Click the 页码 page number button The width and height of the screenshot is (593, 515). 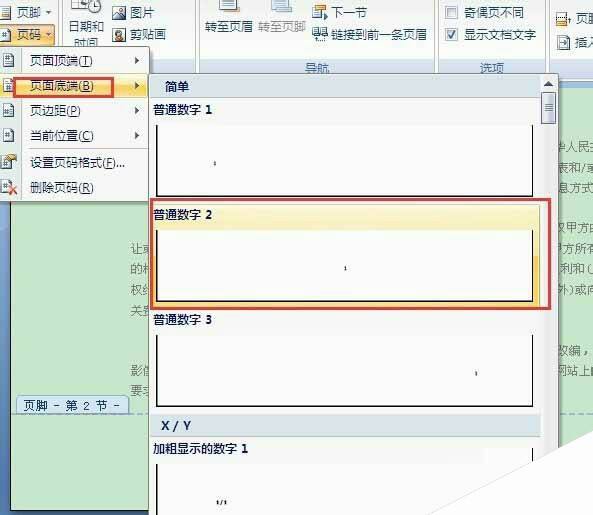(26, 35)
